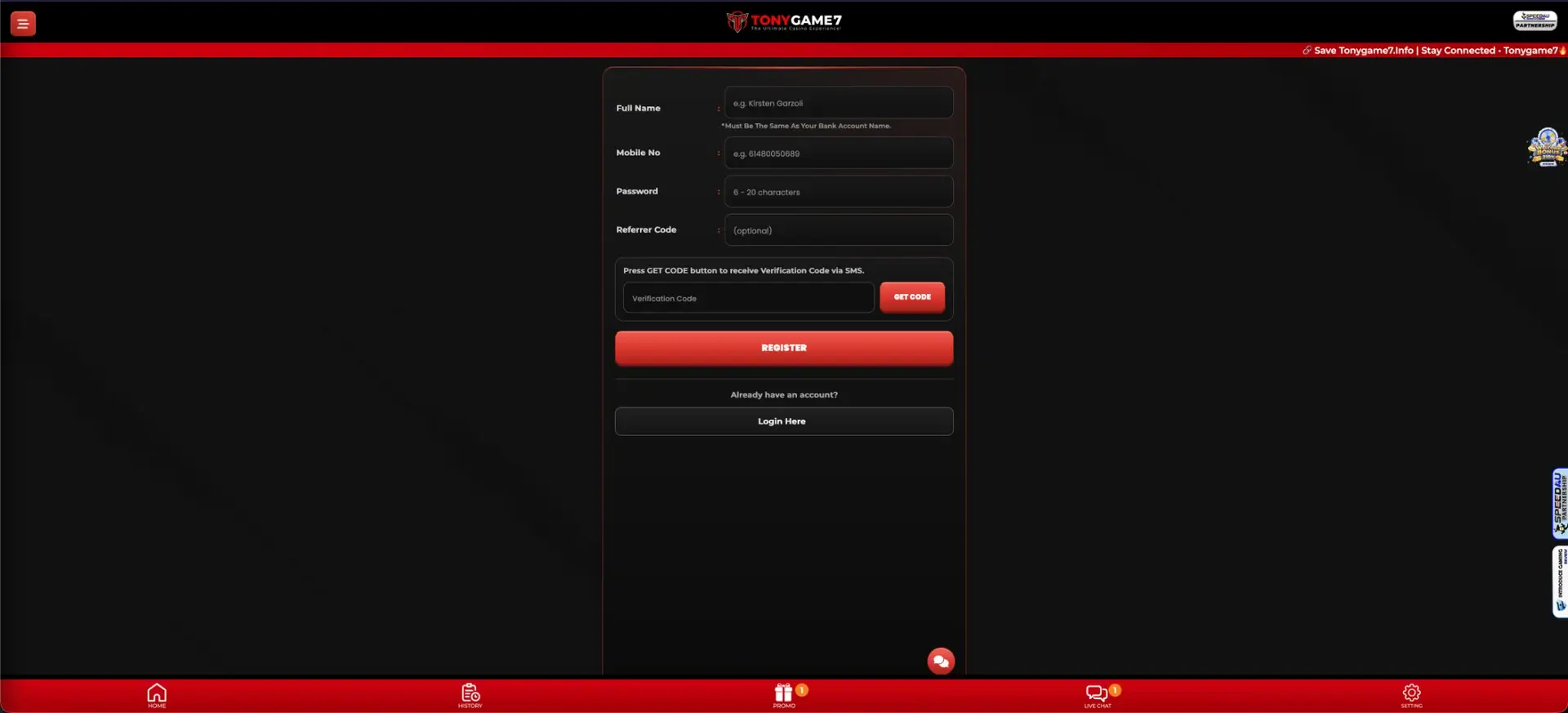Viewport: 1568px width, 713px height.
Task: Click the GET CODE SMS instruction text
Action: click(743, 270)
